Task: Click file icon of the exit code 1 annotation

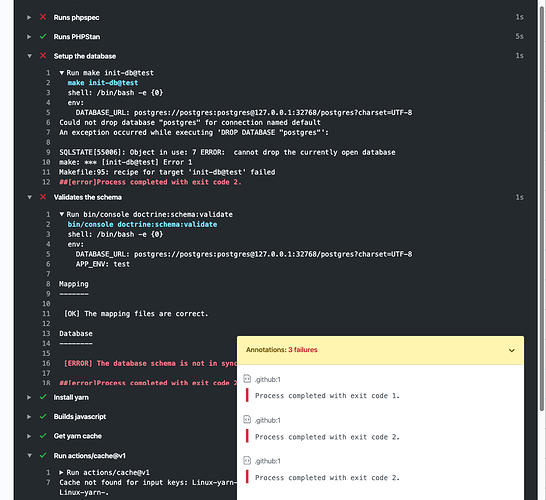Action: coord(247,379)
